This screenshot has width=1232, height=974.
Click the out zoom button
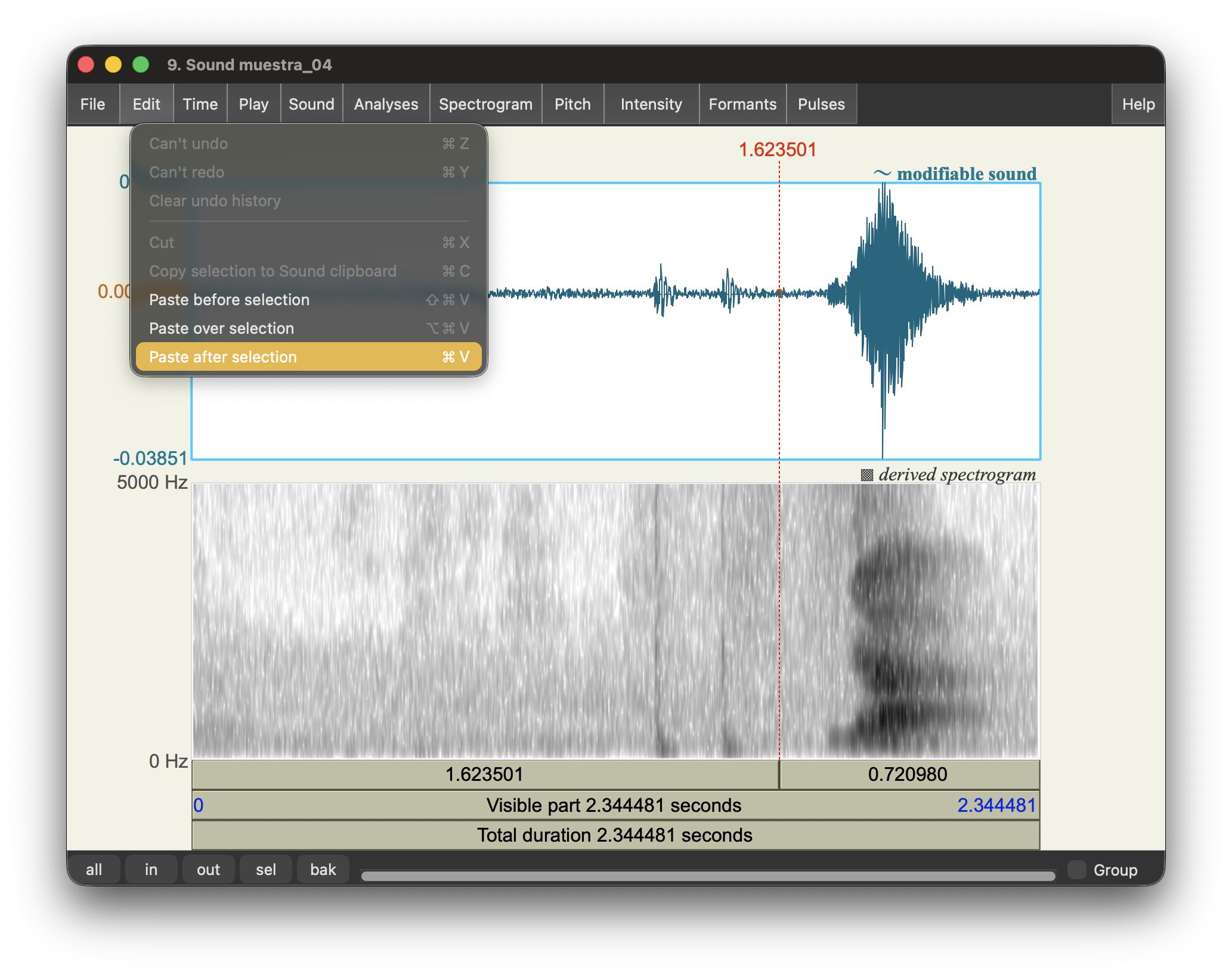click(208, 869)
